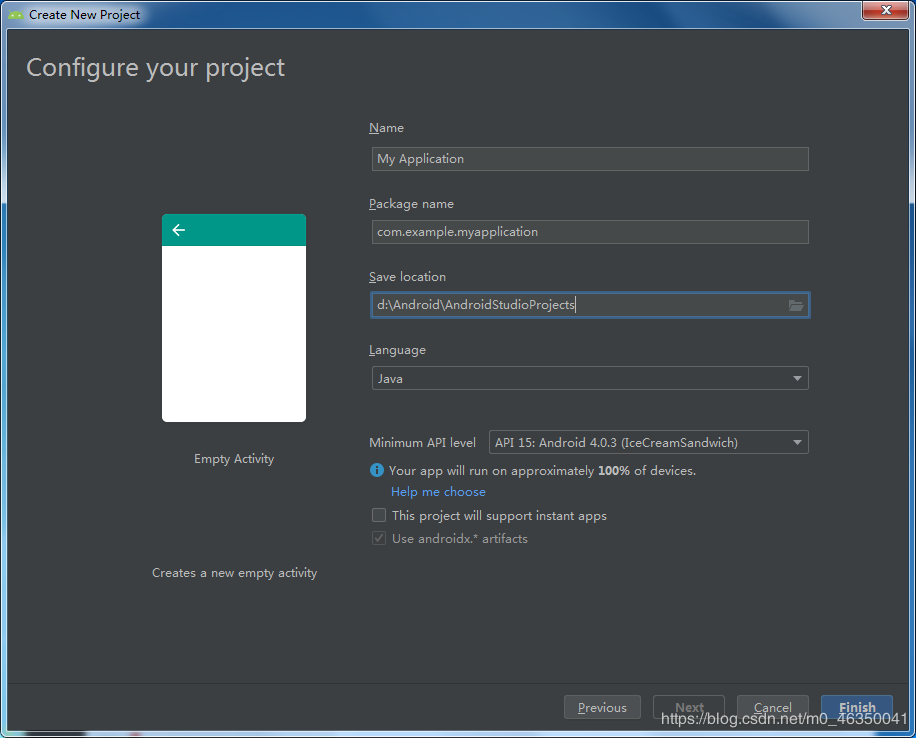Click the info icon about device coverage
Viewport: 916px width, 738px height.
377,470
